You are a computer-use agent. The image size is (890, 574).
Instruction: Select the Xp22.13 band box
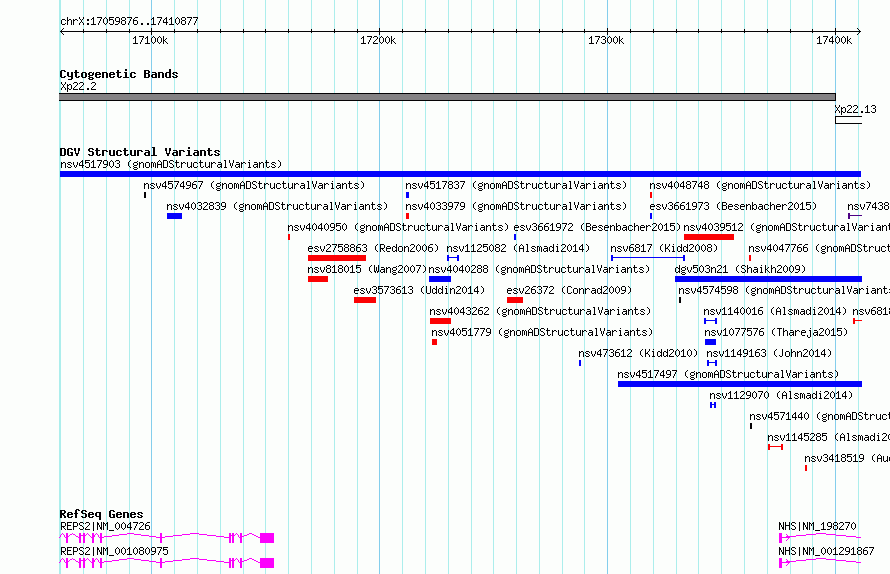point(849,120)
